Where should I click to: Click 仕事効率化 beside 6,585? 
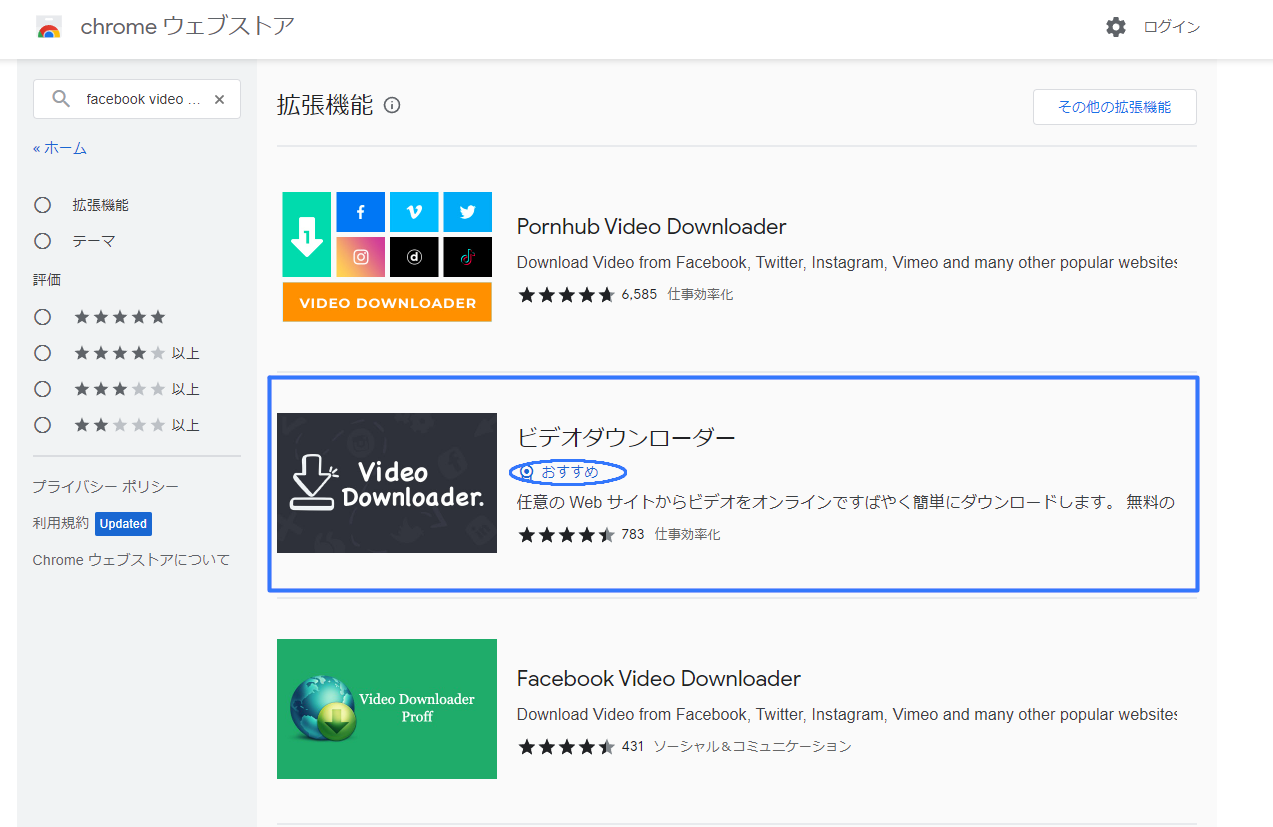[701, 295]
